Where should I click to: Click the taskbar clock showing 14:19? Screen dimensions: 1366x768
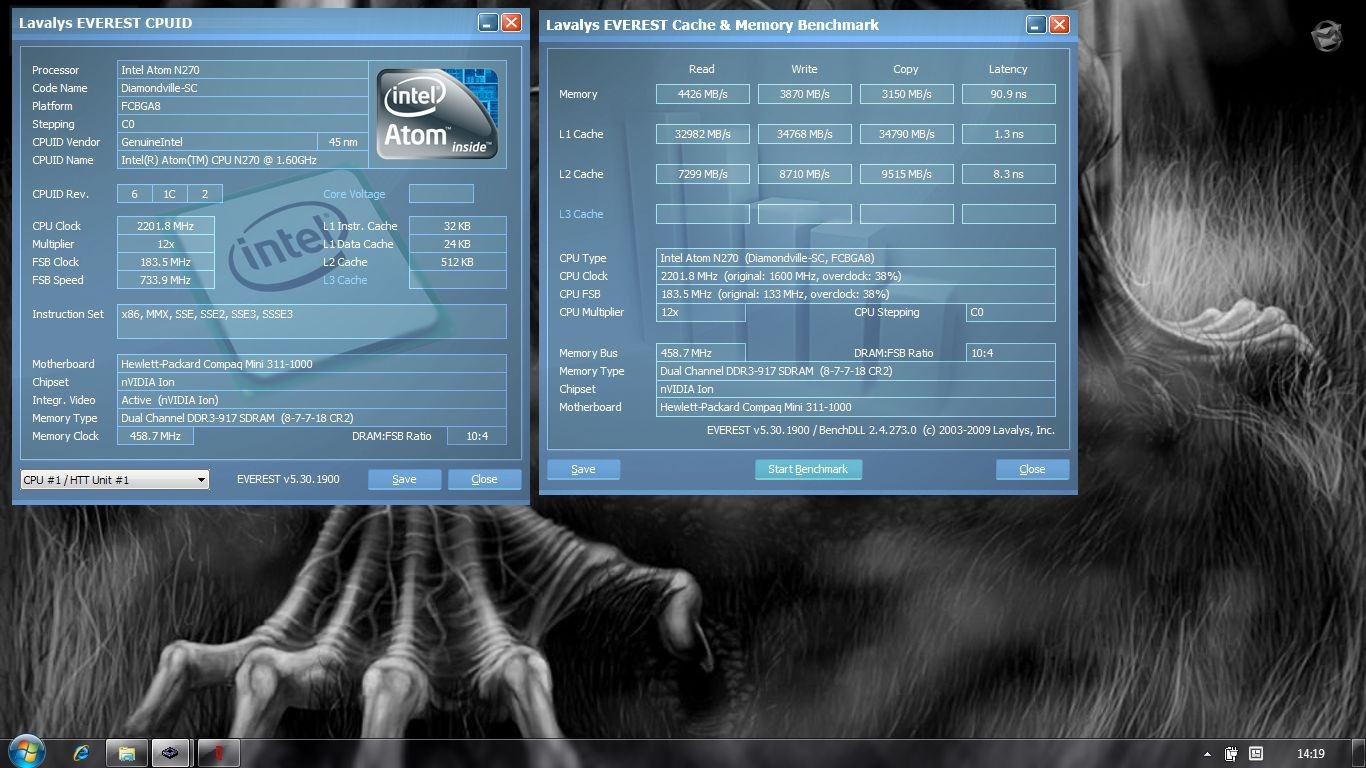pyautogui.click(x=1311, y=754)
